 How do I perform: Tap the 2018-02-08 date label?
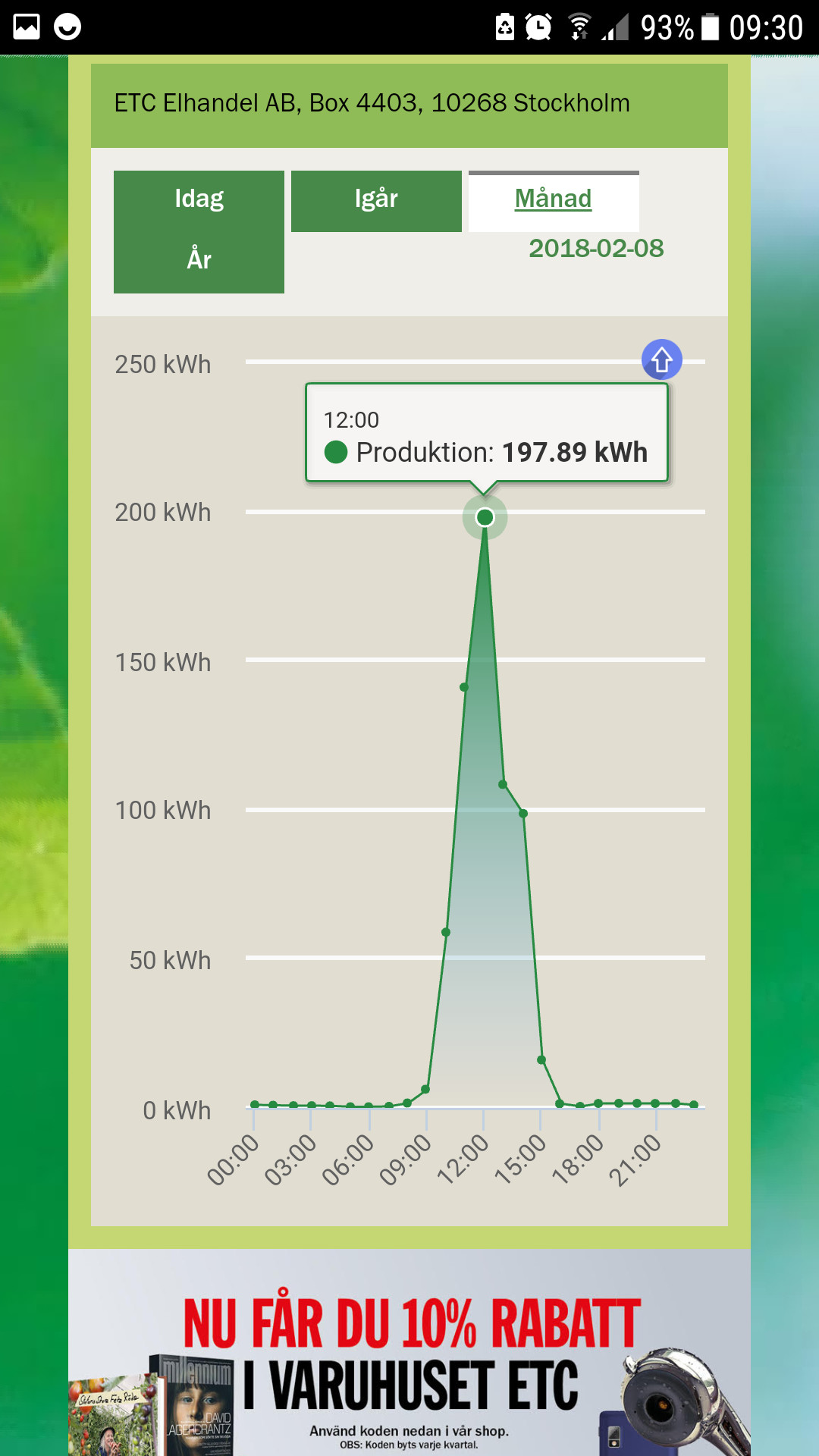[596, 249]
